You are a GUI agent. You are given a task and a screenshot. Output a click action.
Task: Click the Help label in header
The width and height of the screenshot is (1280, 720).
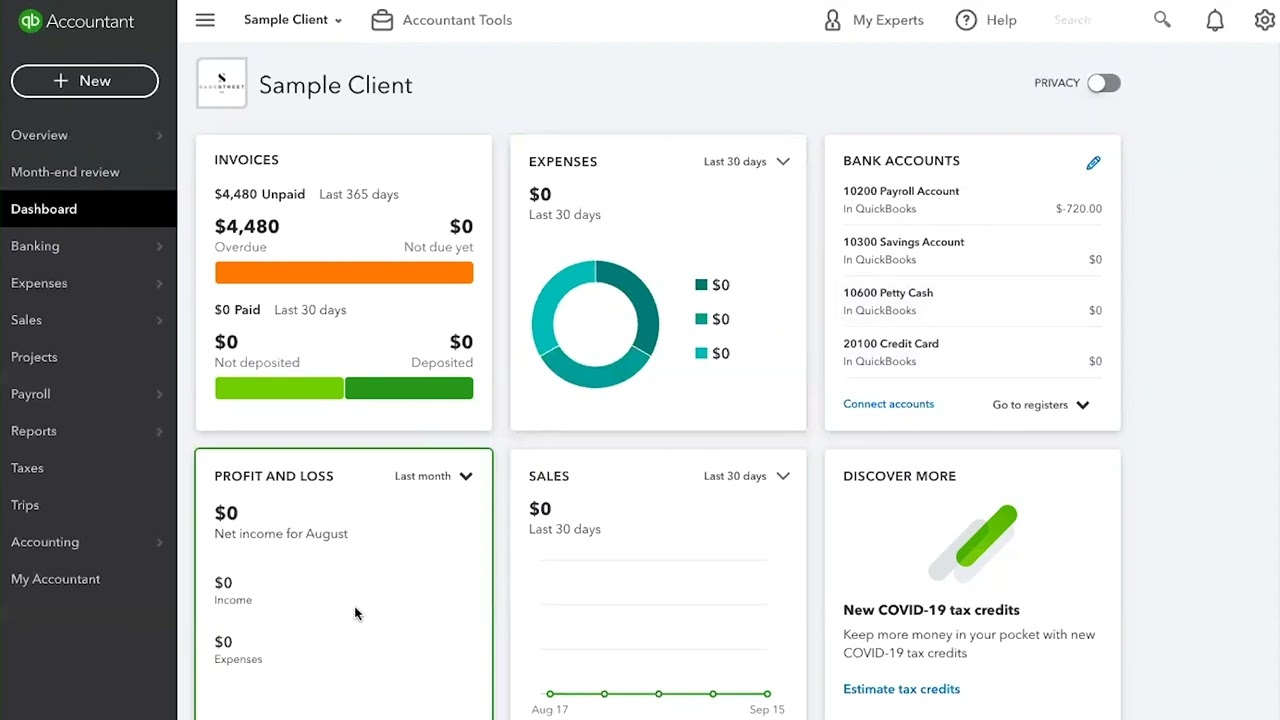[x=1001, y=20]
